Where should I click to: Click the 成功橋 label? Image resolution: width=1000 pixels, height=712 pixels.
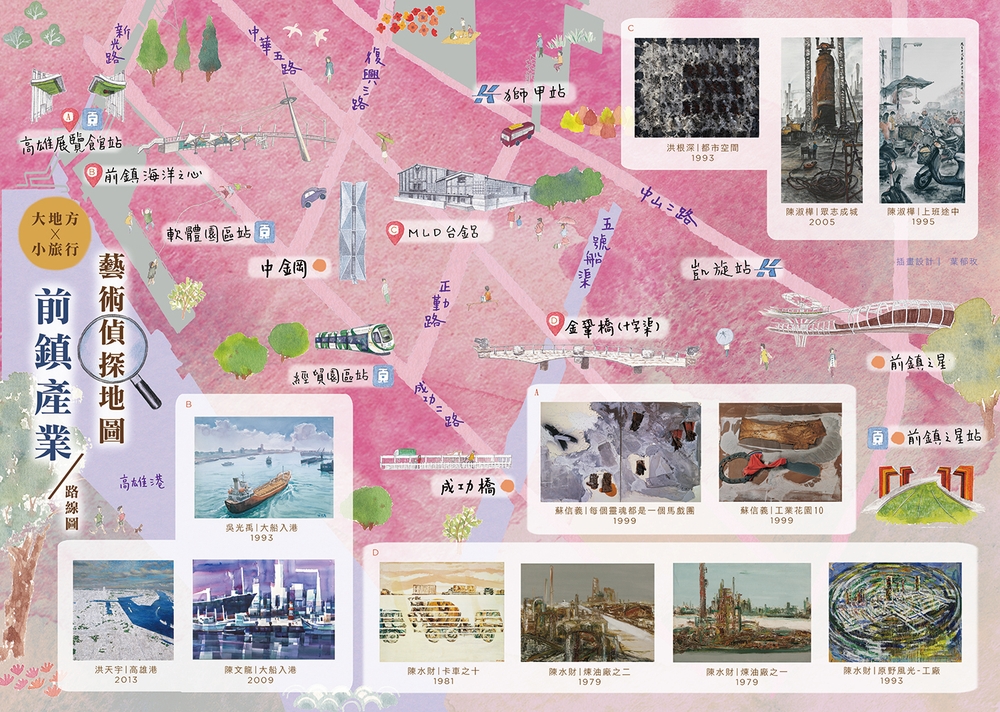coord(468,487)
